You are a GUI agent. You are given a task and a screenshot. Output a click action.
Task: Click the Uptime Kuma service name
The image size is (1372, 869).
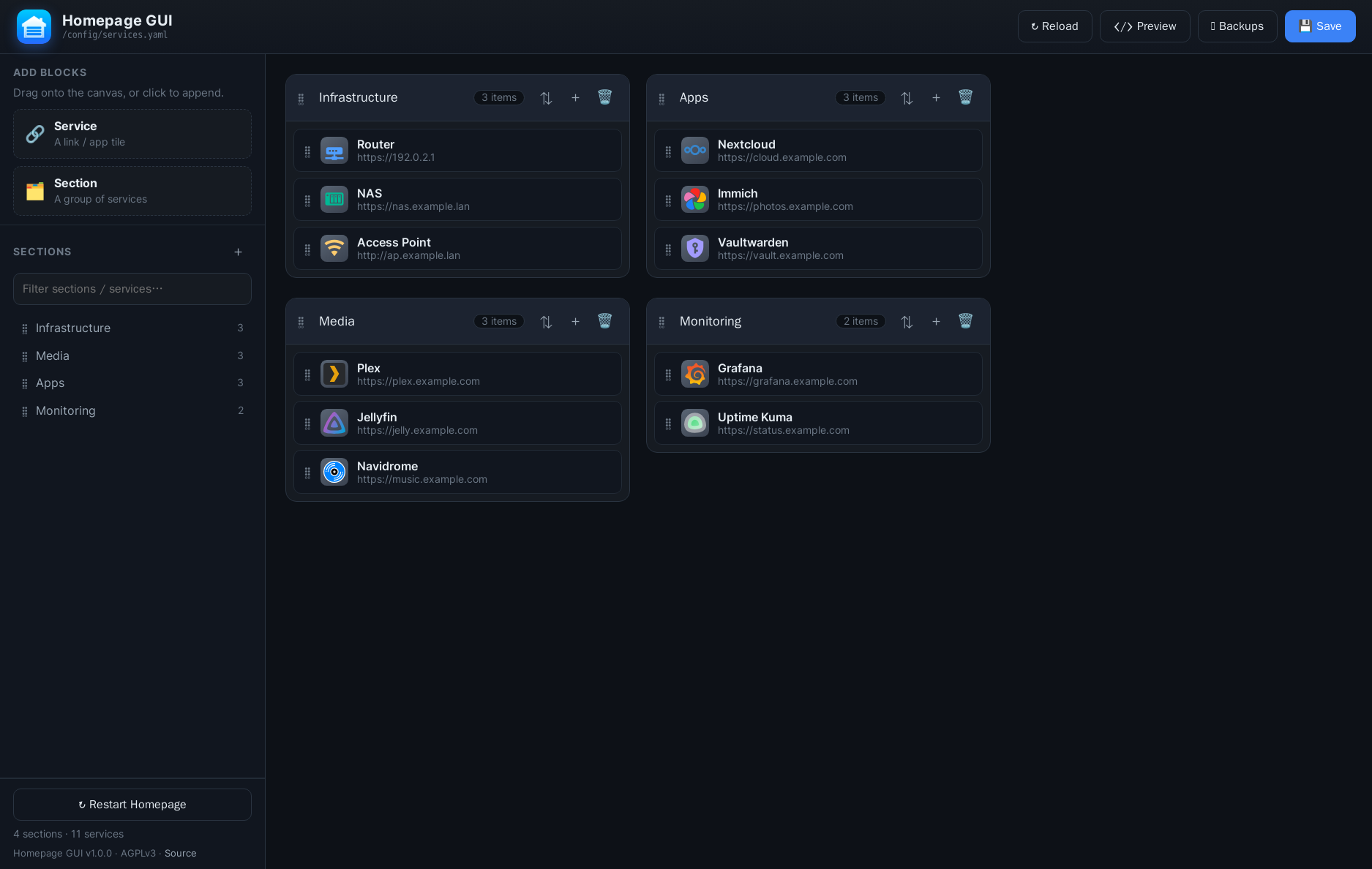click(754, 417)
